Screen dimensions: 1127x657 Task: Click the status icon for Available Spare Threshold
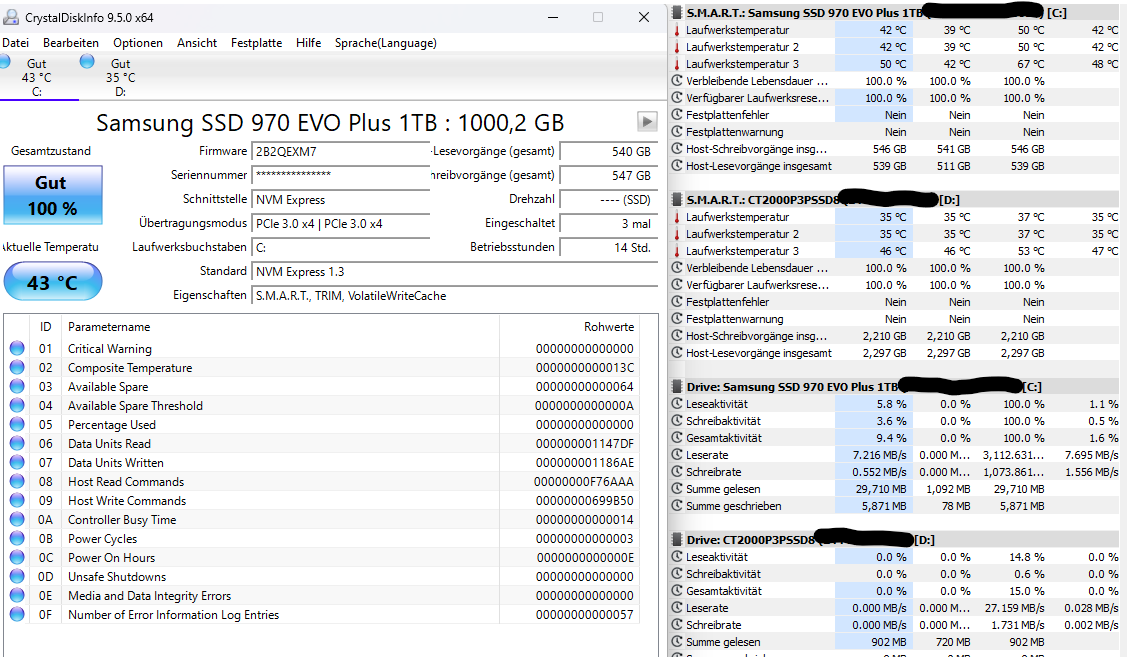click(17, 405)
